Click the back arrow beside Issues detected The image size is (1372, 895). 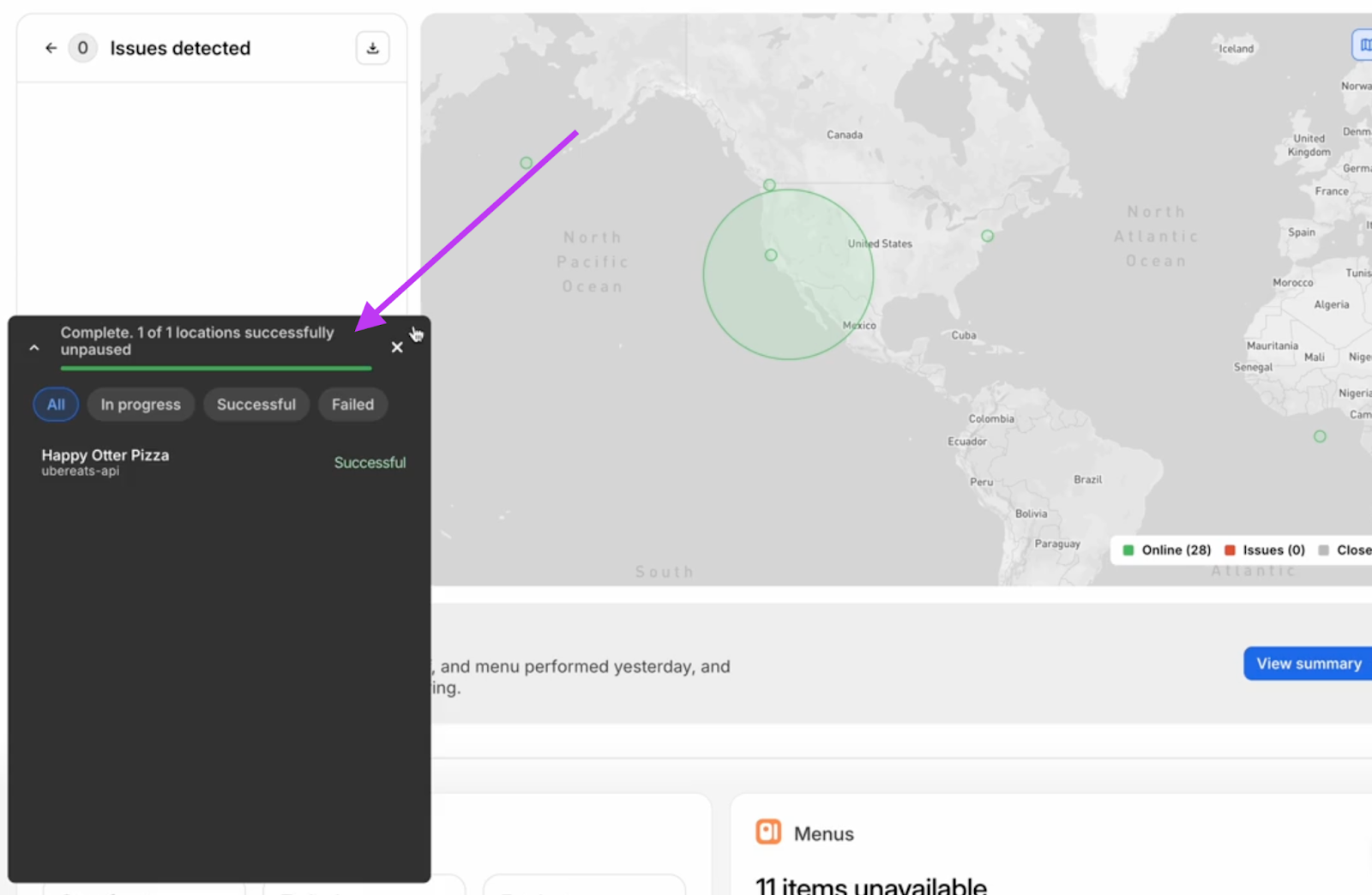pyautogui.click(x=51, y=48)
